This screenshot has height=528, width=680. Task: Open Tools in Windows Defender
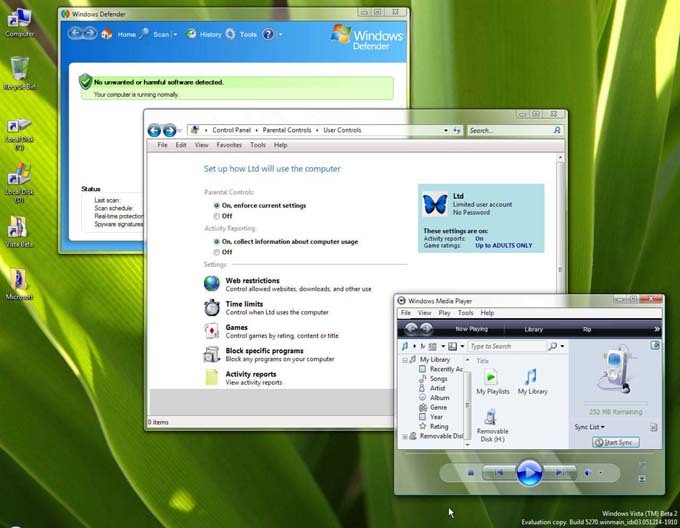241,34
